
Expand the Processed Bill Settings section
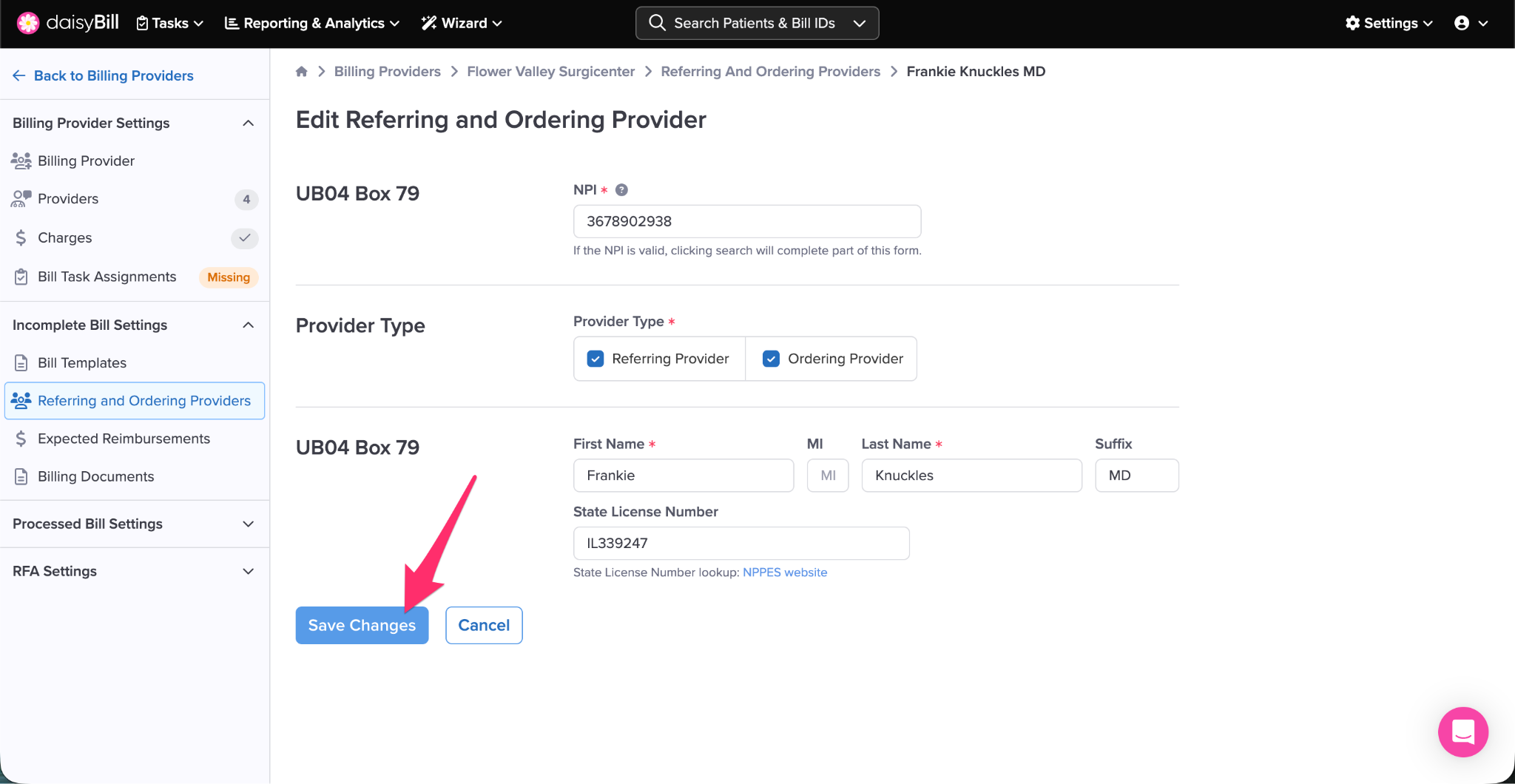click(x=249, y=524)
